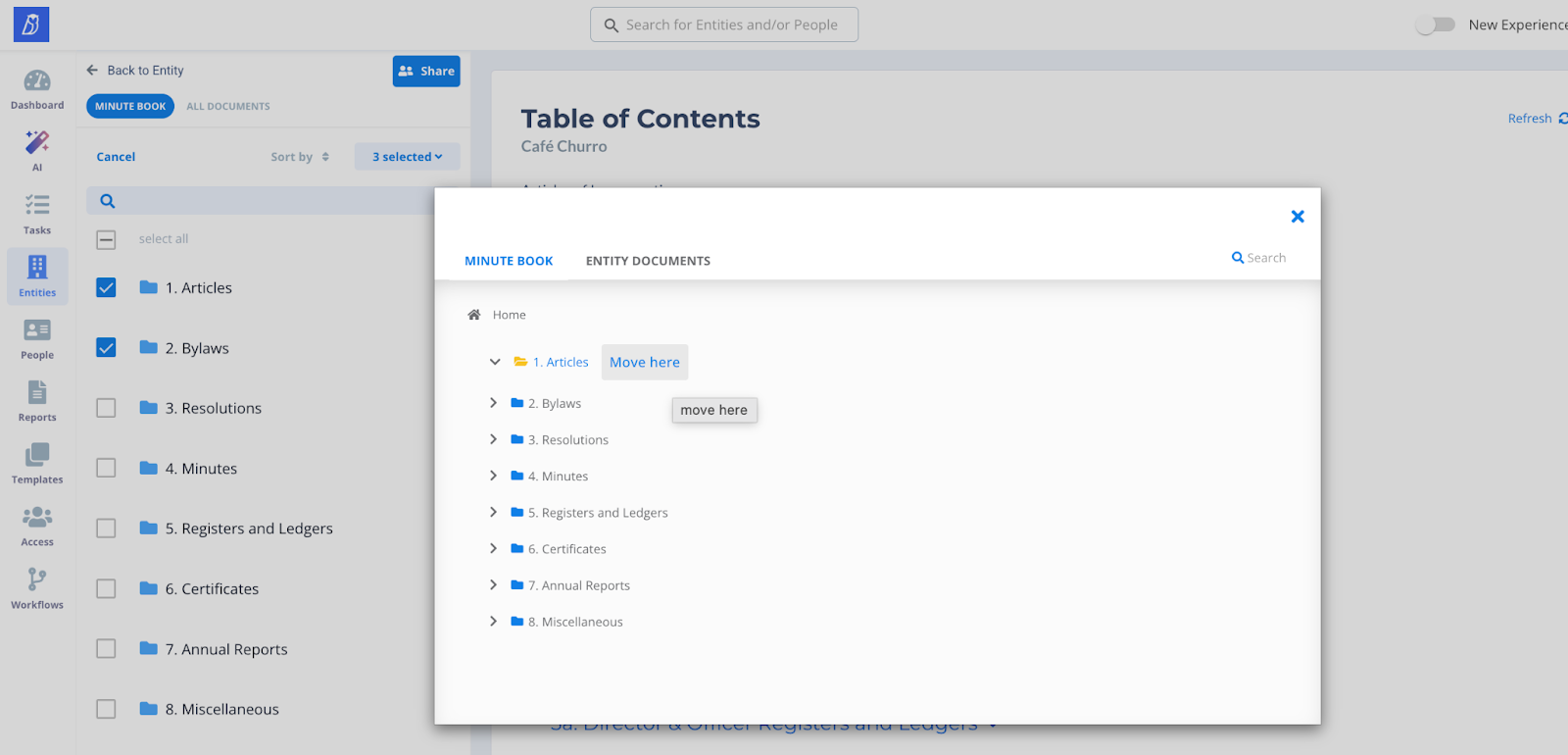Click the Share button
The image size is (1568, 755).
[x=426, y=71]
